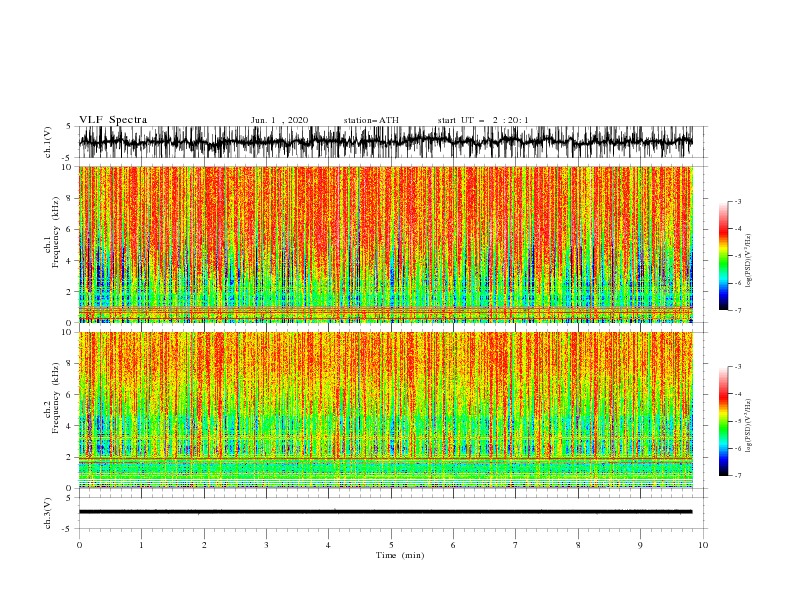Click the 'station=ATH' label
The width and height of the screenshot is (792, 612).
click(371, 120)
